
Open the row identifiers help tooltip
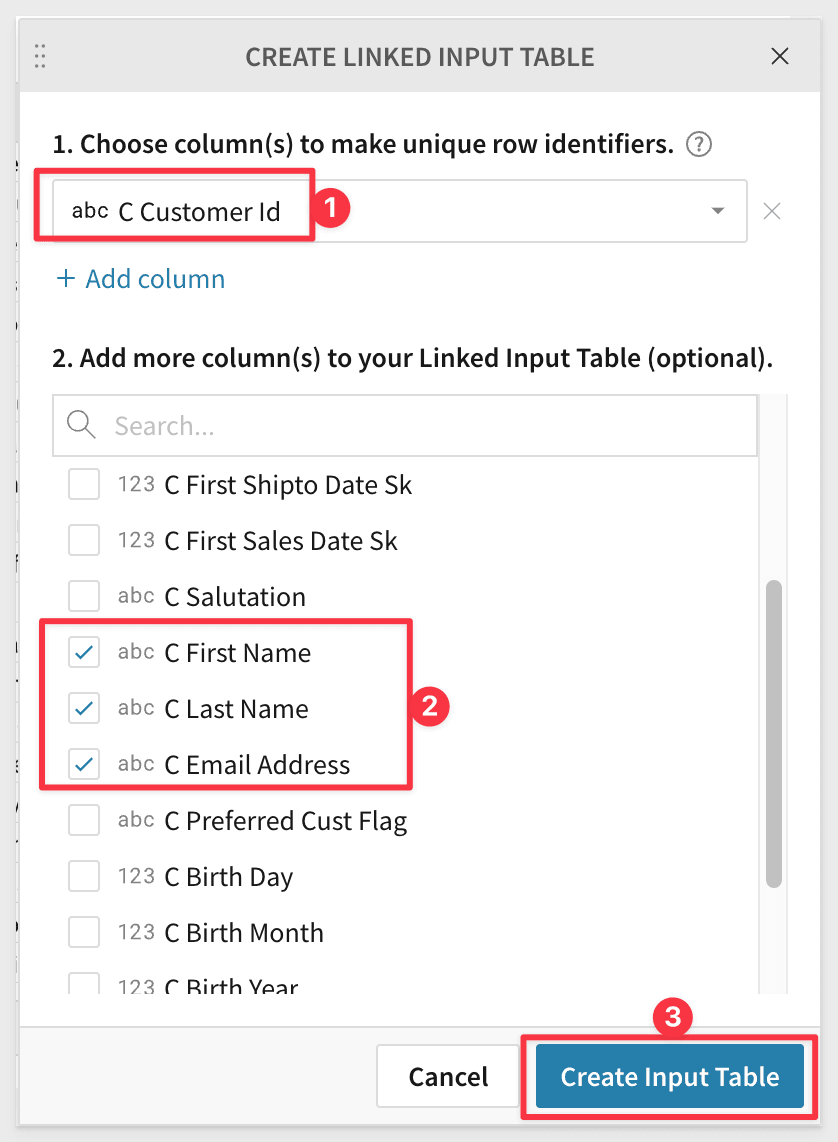point(698,144)
